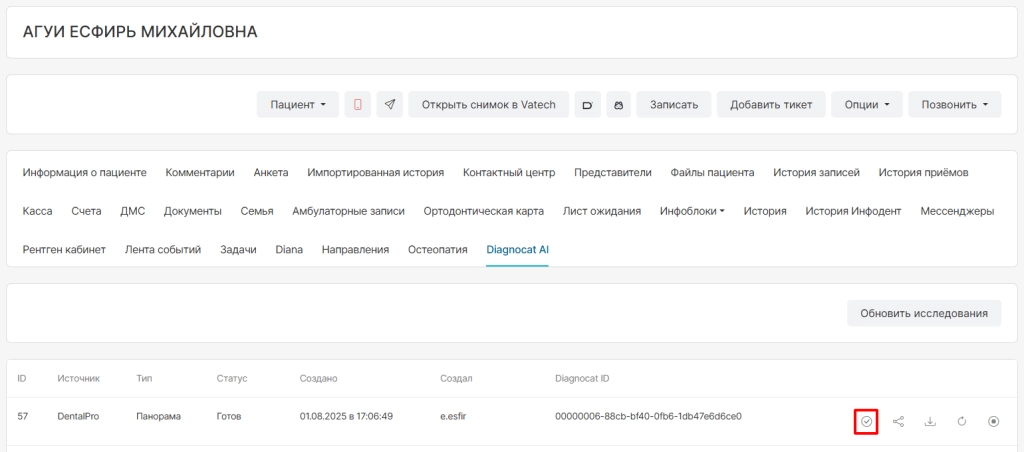Click the red mobile phone icon button
This screenshot has height=452, width=1024.
point(358,105)
